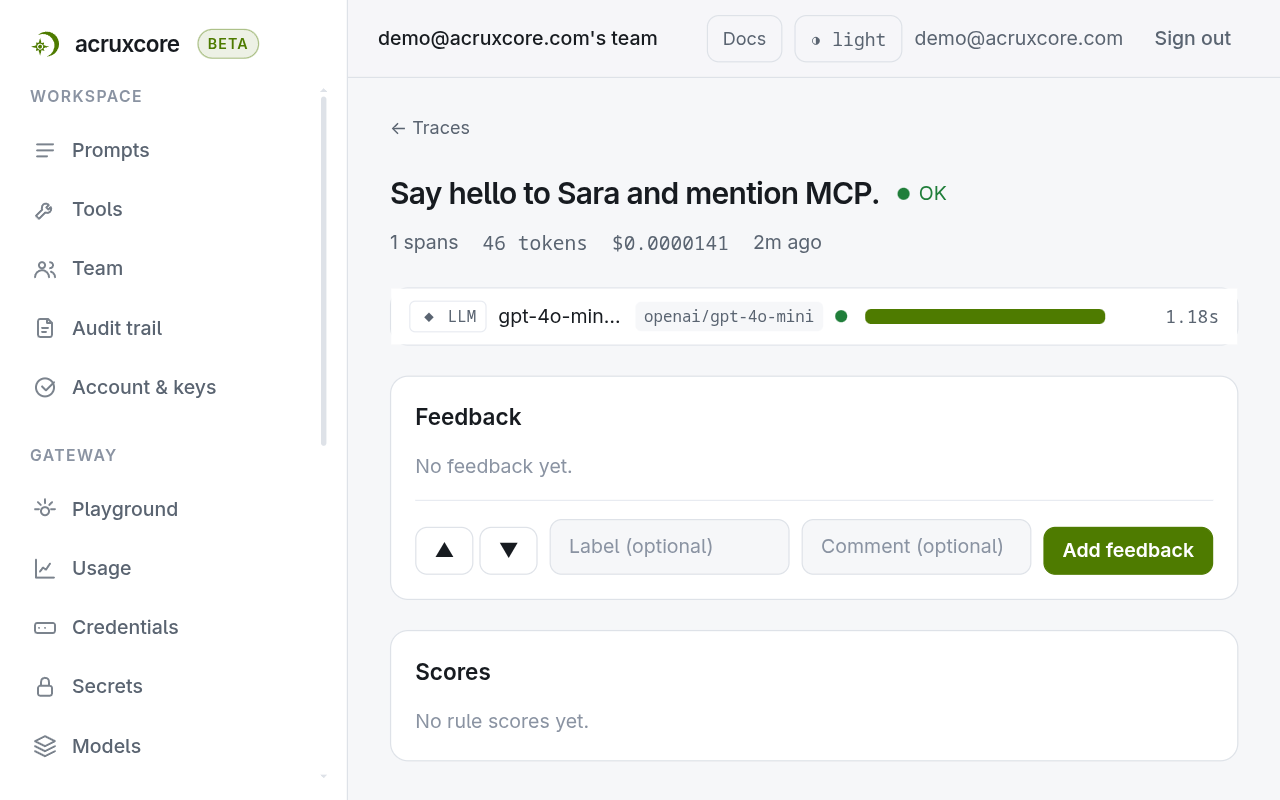Open the Playground page
Screen dimensions: 1280x800
click(125, 509)
